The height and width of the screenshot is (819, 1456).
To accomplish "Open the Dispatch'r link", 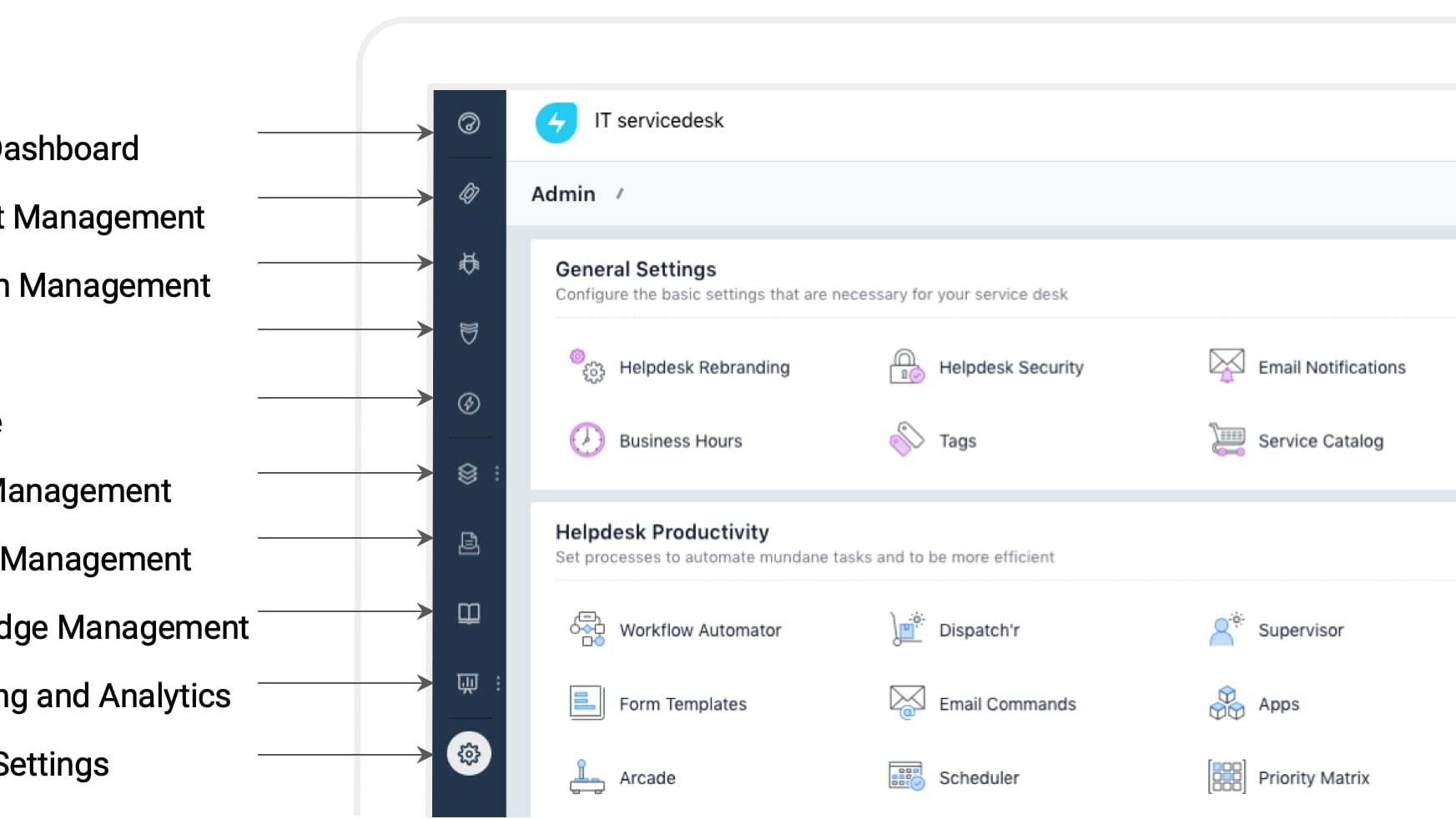I will (980, 631).
